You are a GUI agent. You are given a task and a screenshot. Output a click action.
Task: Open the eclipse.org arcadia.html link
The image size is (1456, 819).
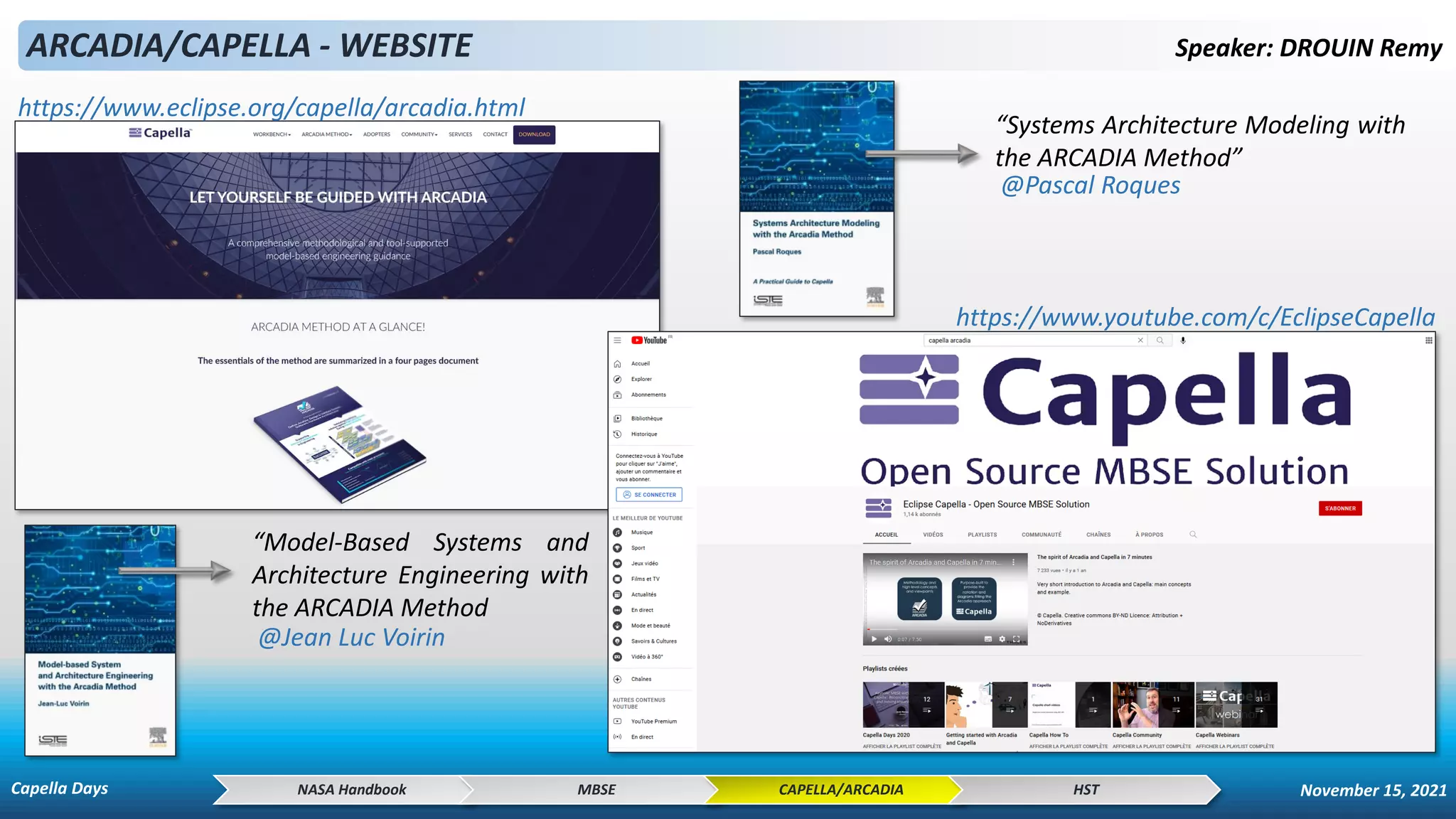click(x=272, y=107)
